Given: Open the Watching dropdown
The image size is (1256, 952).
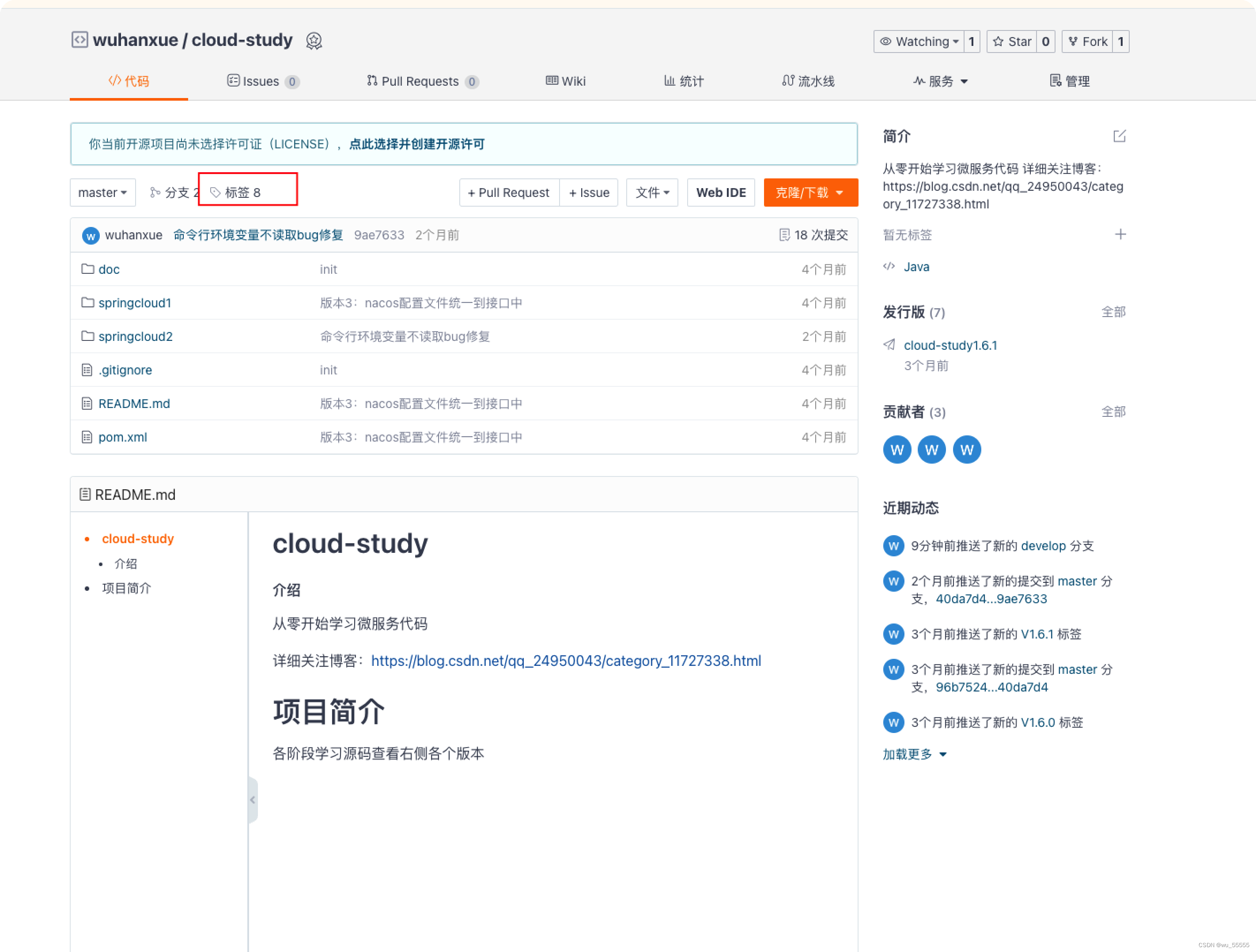Looking at the screenshot, I should pyautogui.click(x=919, y=42).
